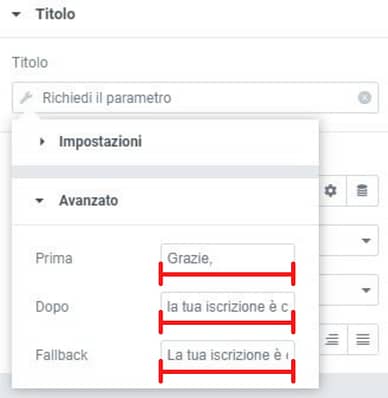Expand the Impostazioni section
The image size is (388, 398).
42,142
